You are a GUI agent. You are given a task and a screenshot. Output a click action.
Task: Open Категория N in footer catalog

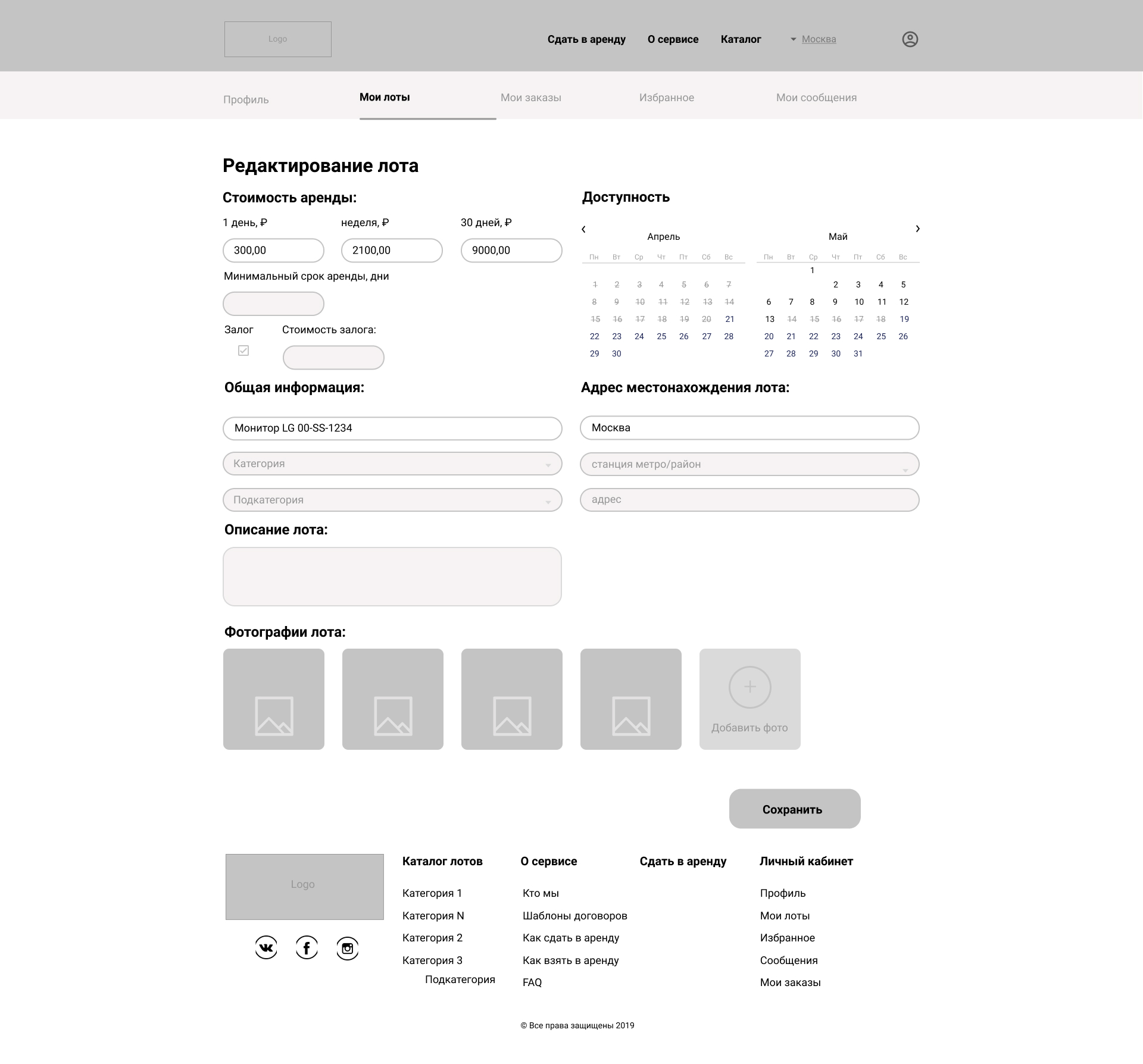[x=433, y=916]
